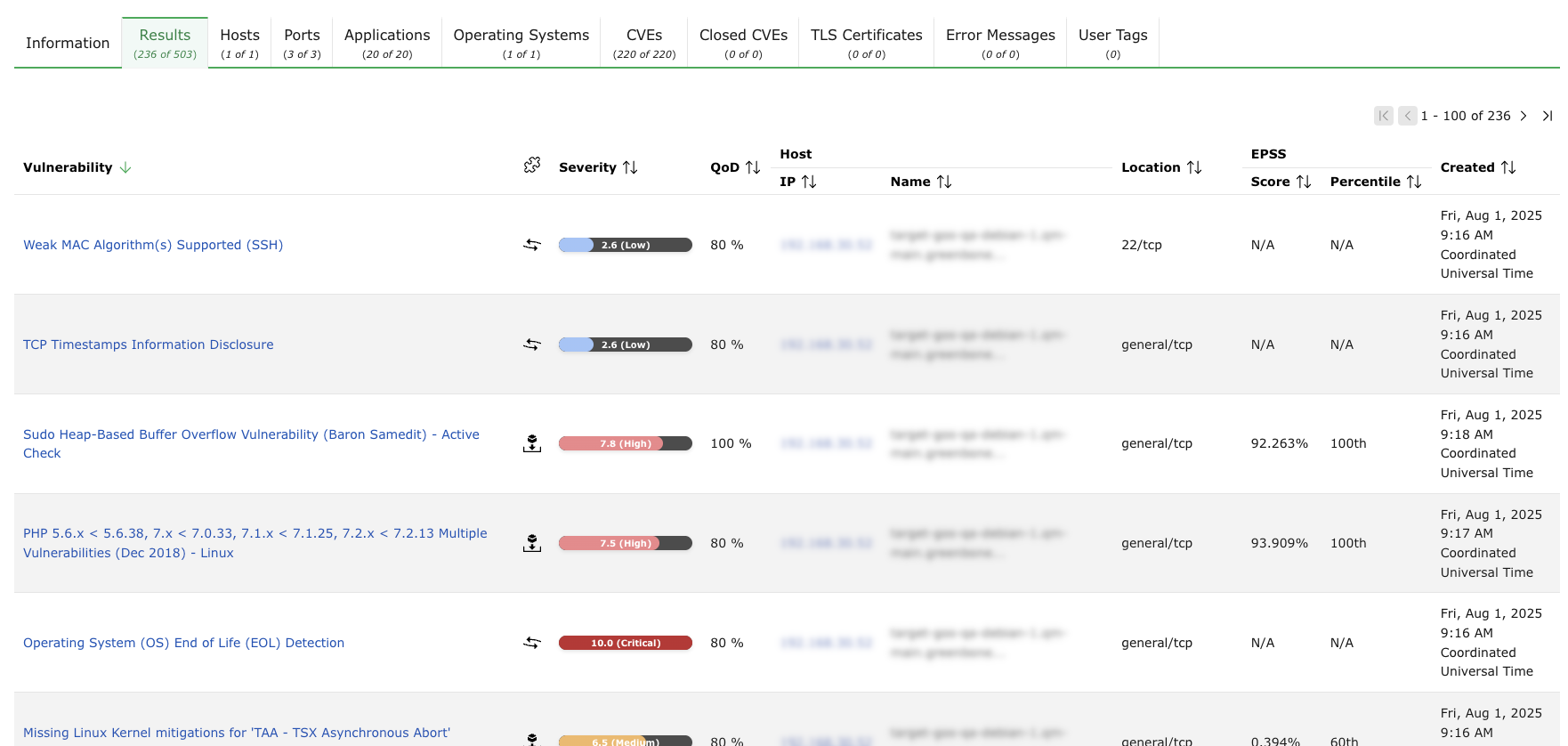Sort results by Vulnerability name arrow
The width and height of the screenshot is (1568, 746).
tap(125, 167)
